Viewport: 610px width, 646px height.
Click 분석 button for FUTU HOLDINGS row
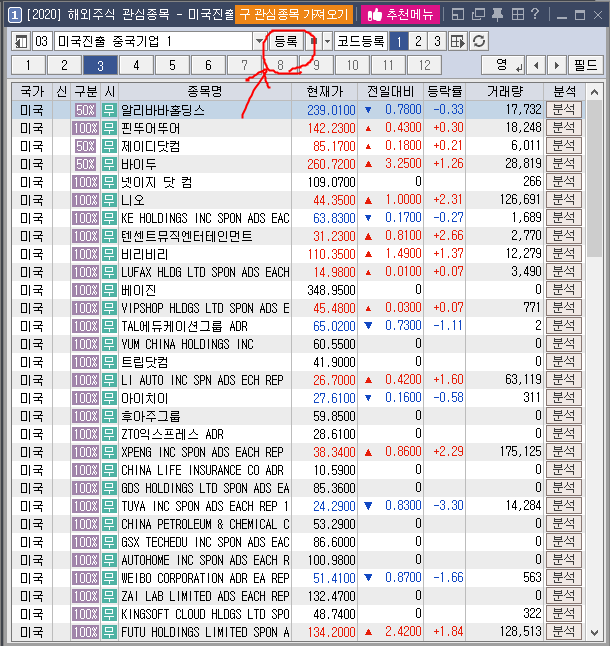coord(563,632)
